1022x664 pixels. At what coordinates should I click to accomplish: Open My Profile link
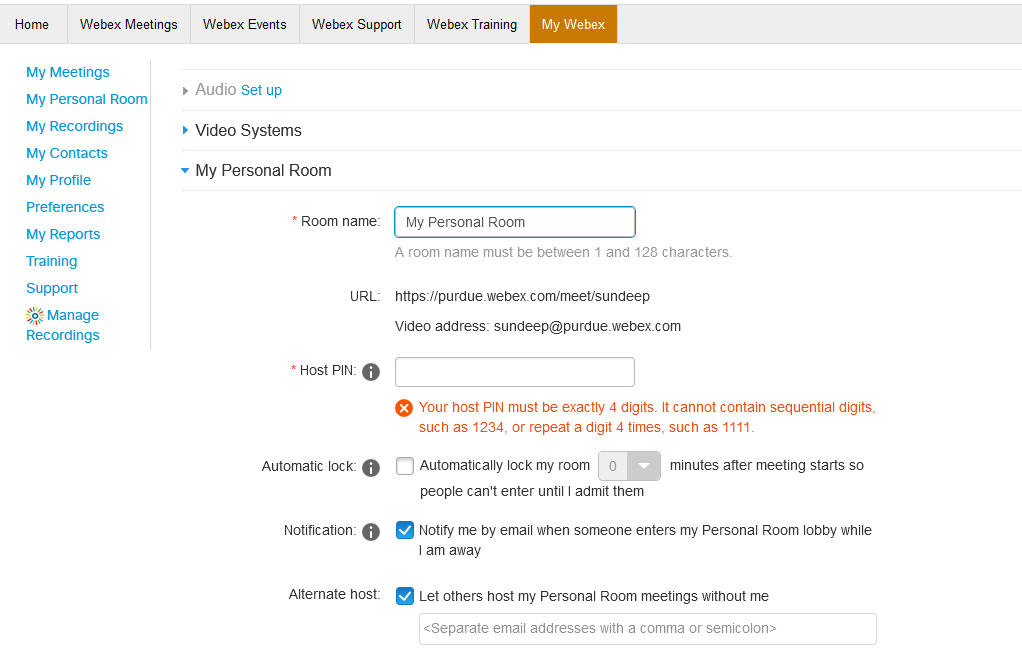click(x=59, y=180)
